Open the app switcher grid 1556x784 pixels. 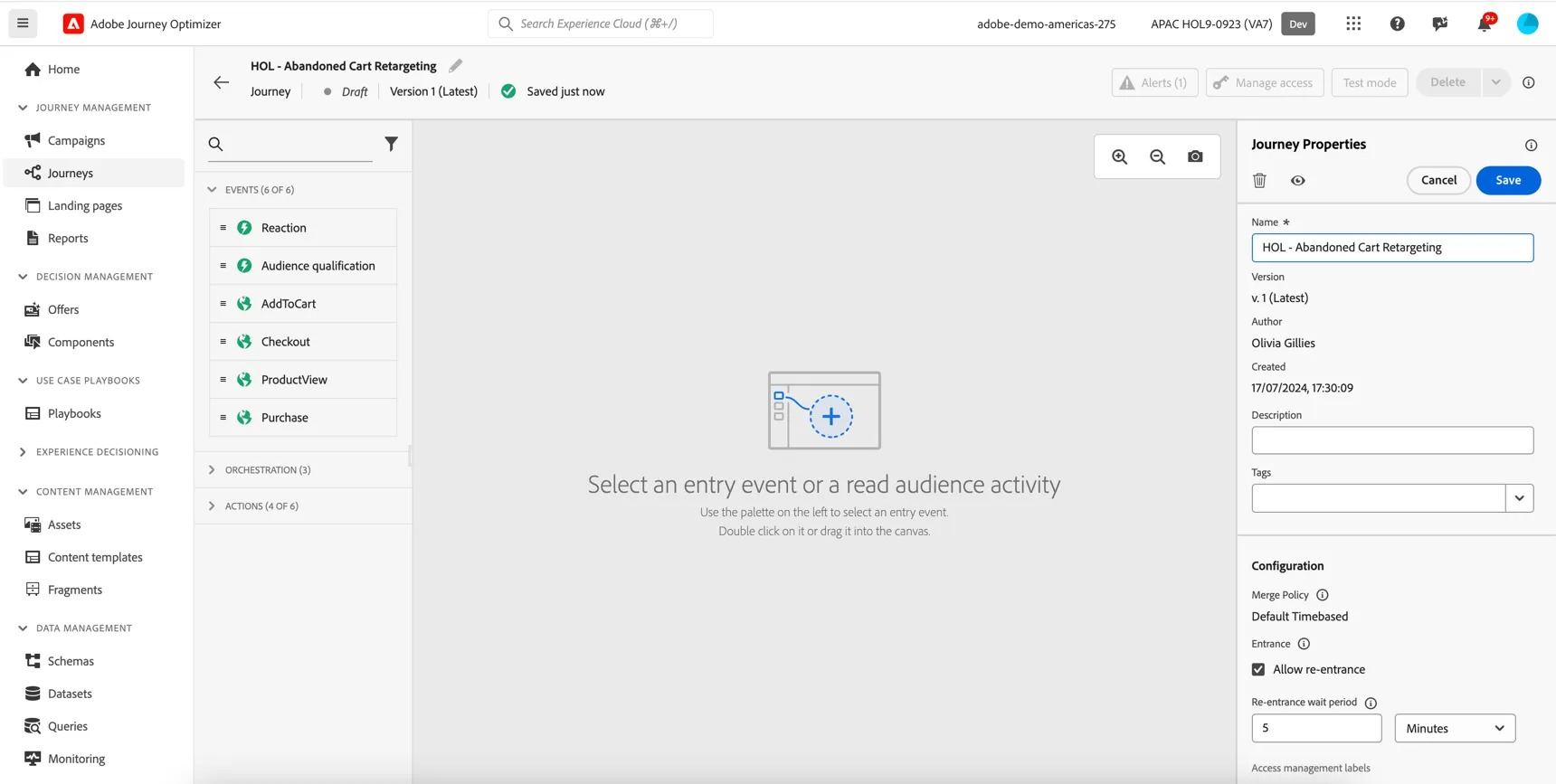(x=1353, y=24)
